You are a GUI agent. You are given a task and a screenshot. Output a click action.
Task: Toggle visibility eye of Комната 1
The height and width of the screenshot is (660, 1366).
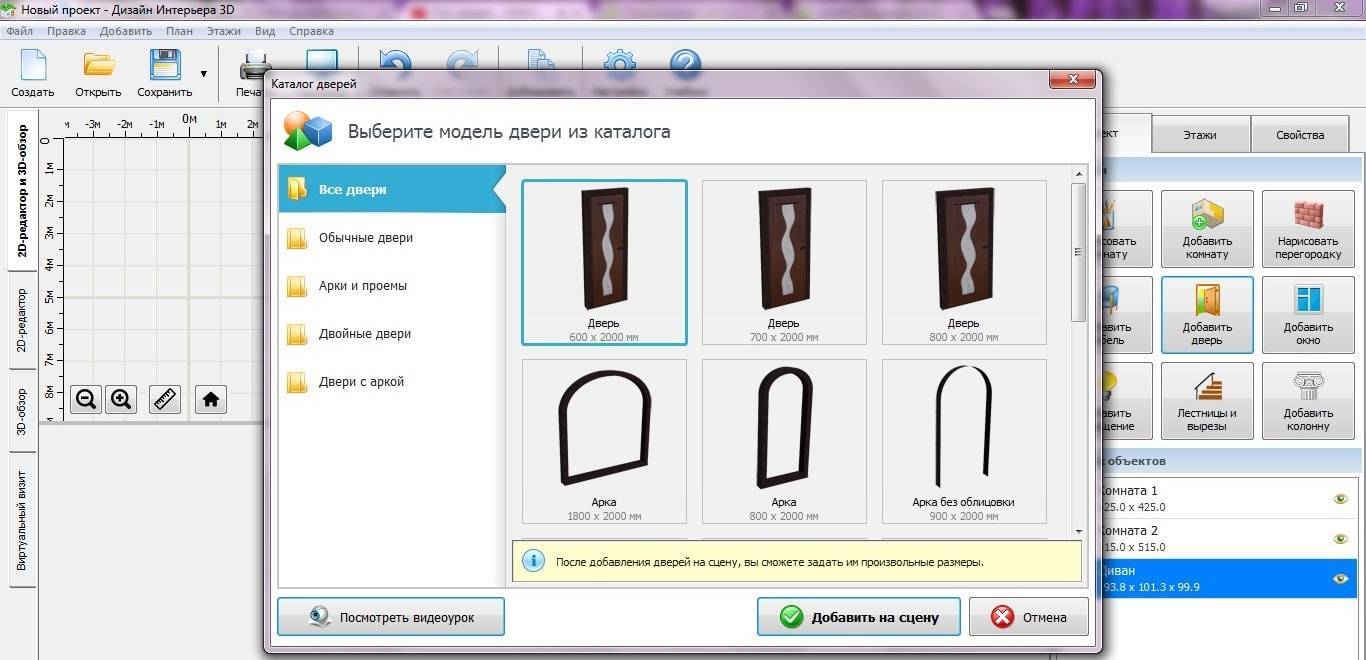tap(1341, 499)
